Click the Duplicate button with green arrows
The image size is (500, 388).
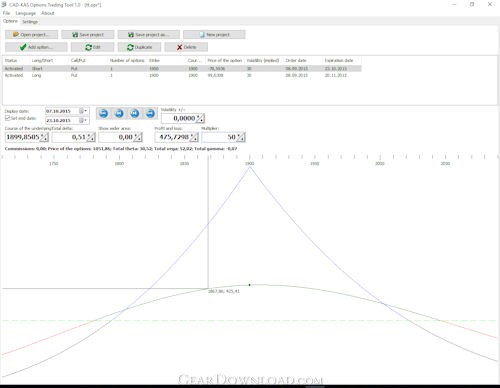[x=139, y=47]
